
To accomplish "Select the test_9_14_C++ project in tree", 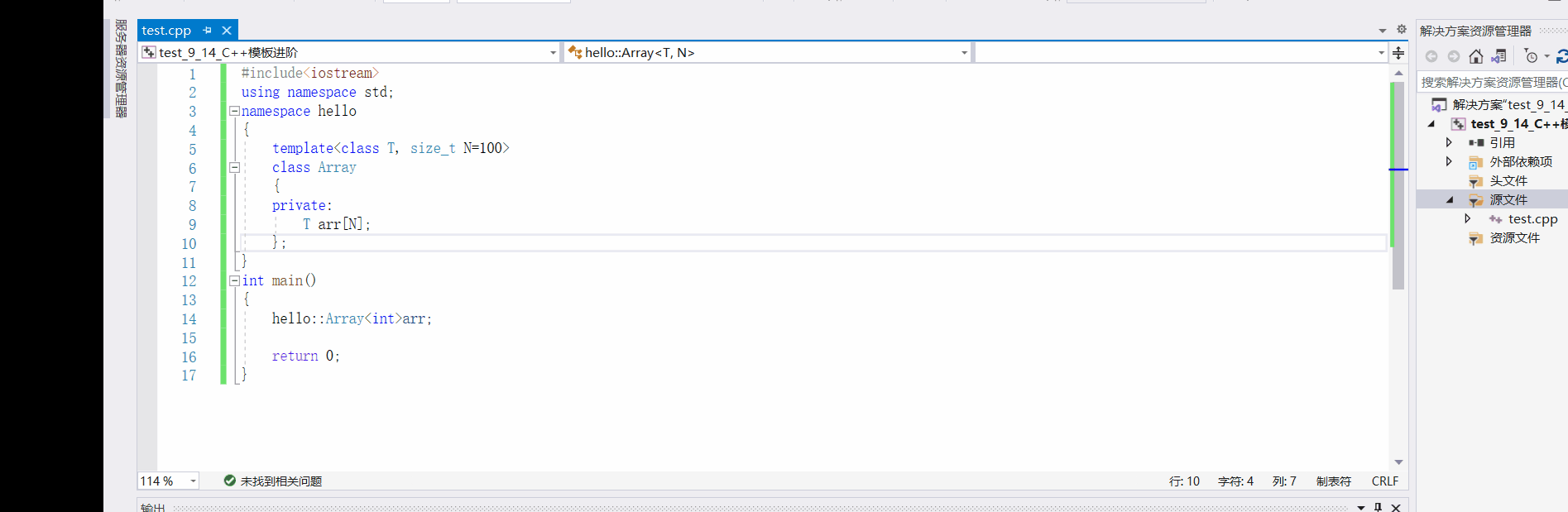I will tap(1518, 124).
